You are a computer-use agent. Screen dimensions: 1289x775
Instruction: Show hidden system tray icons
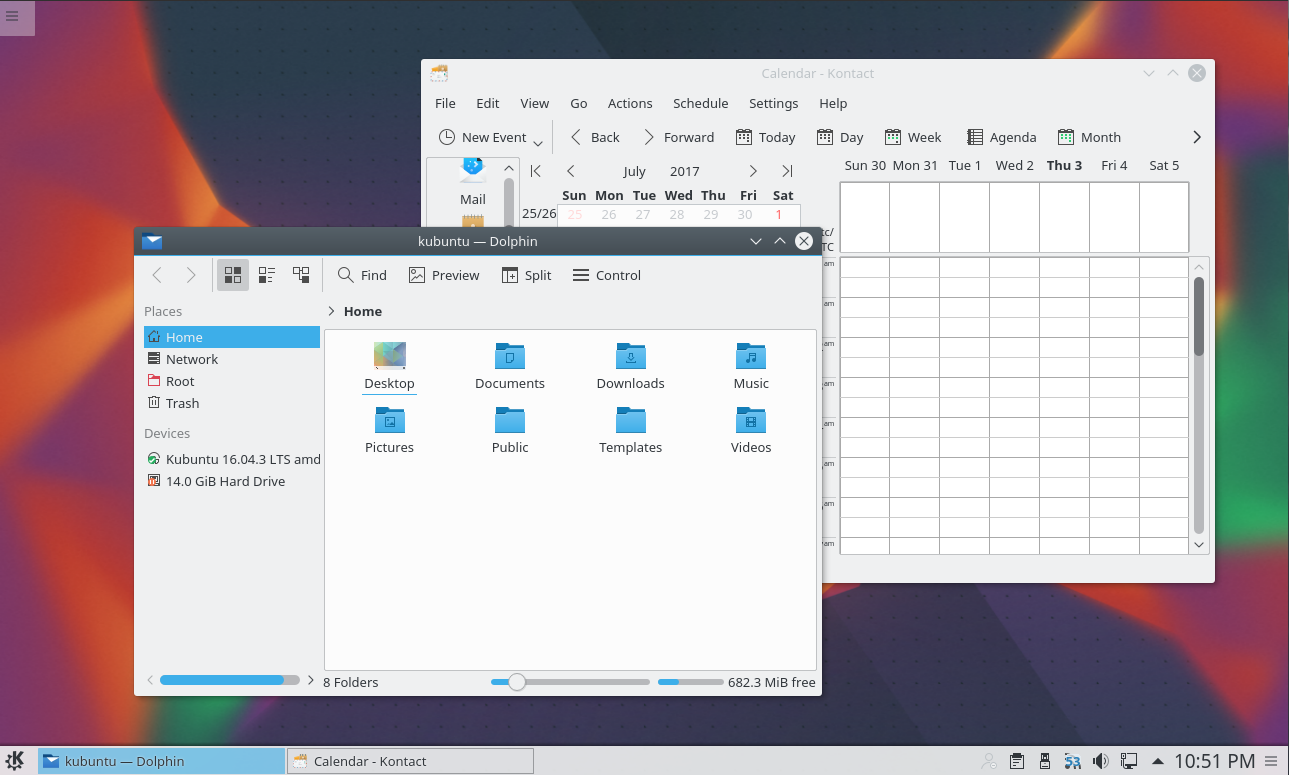pos(1158,761)
